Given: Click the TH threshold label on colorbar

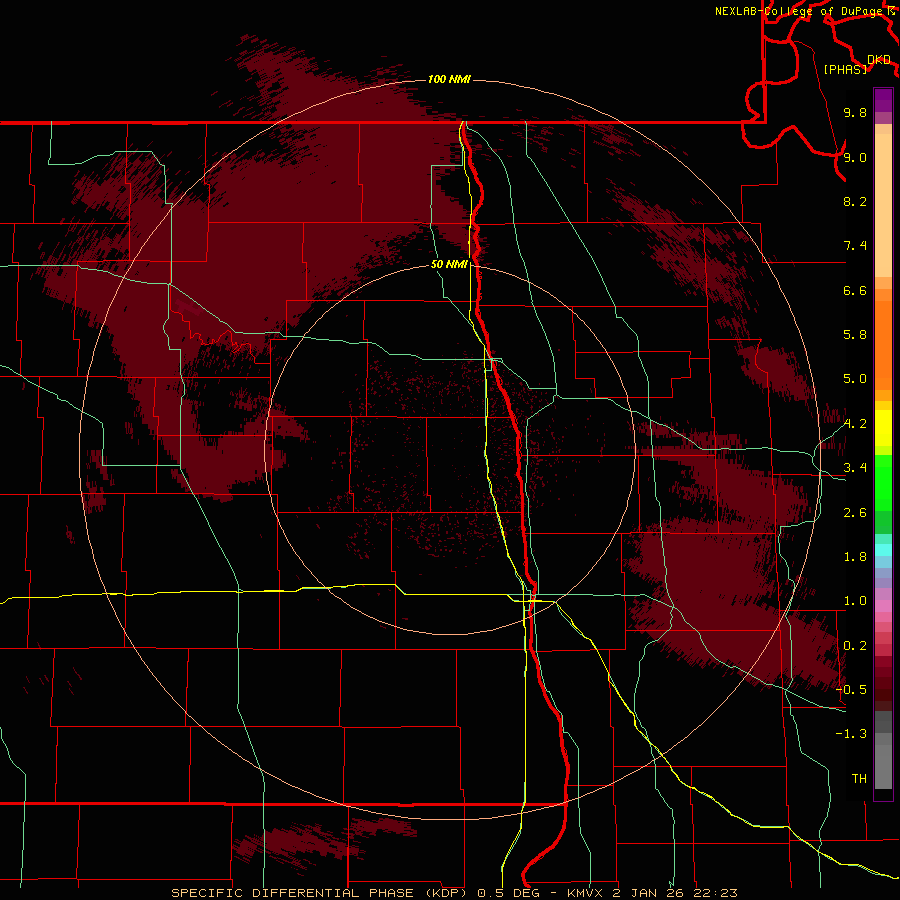Looking at the screenshot, I should tap(859, 779).
